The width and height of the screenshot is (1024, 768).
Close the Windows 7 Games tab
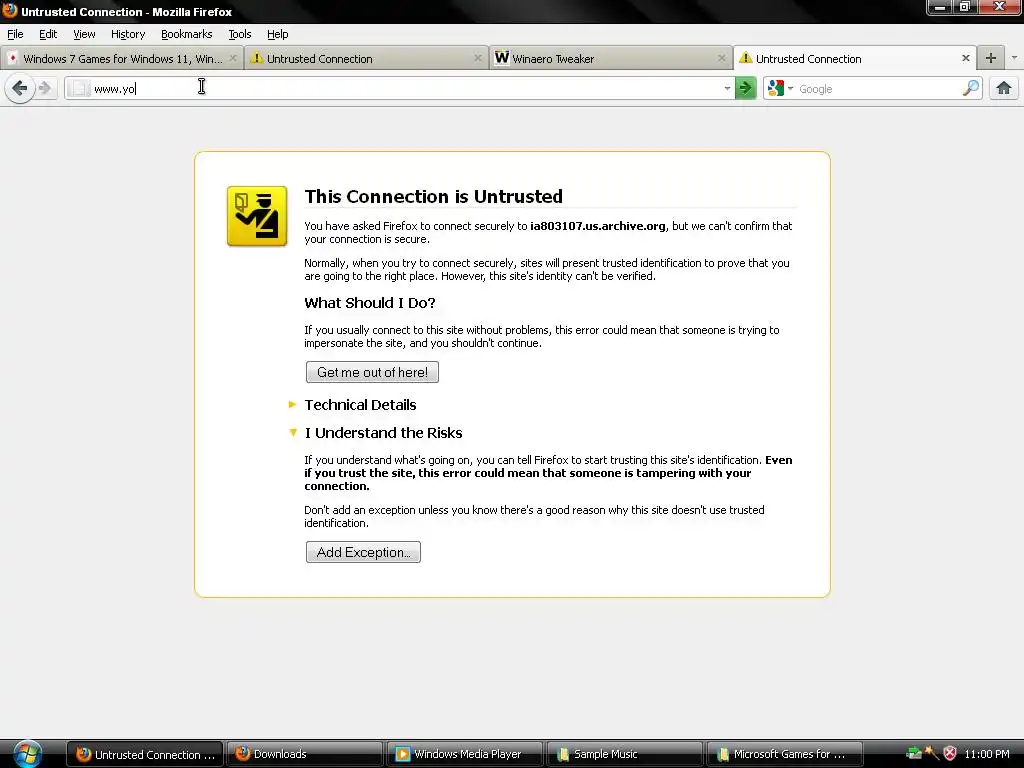(x=232, y=58)
